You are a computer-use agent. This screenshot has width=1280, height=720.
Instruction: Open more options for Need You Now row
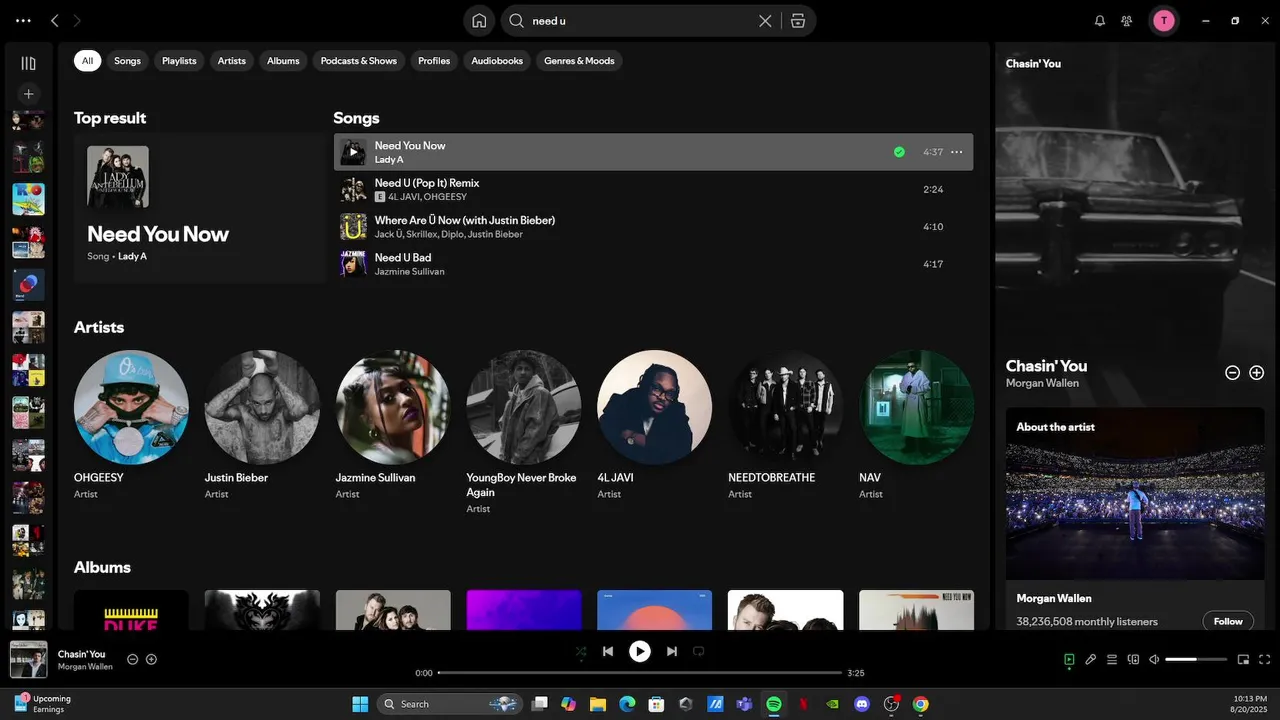(x=956, y=152)
